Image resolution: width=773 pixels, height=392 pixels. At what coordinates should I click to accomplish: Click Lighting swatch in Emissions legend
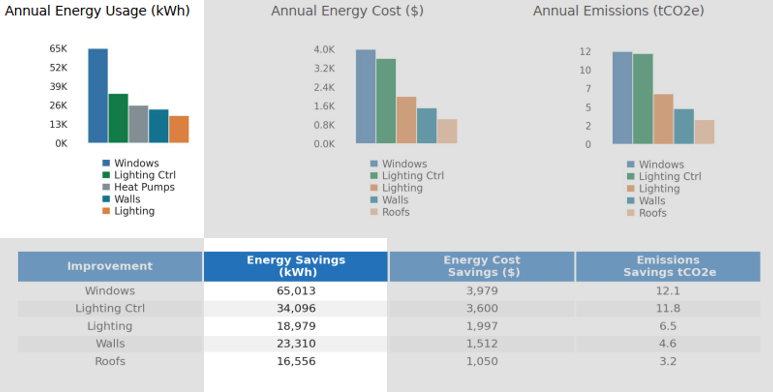tap(631, 189)
